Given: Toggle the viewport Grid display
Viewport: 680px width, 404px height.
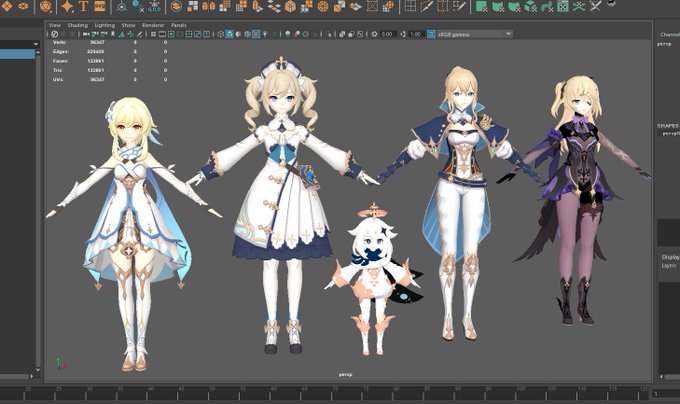Looking at the screenshot, I should click(153, 34).
